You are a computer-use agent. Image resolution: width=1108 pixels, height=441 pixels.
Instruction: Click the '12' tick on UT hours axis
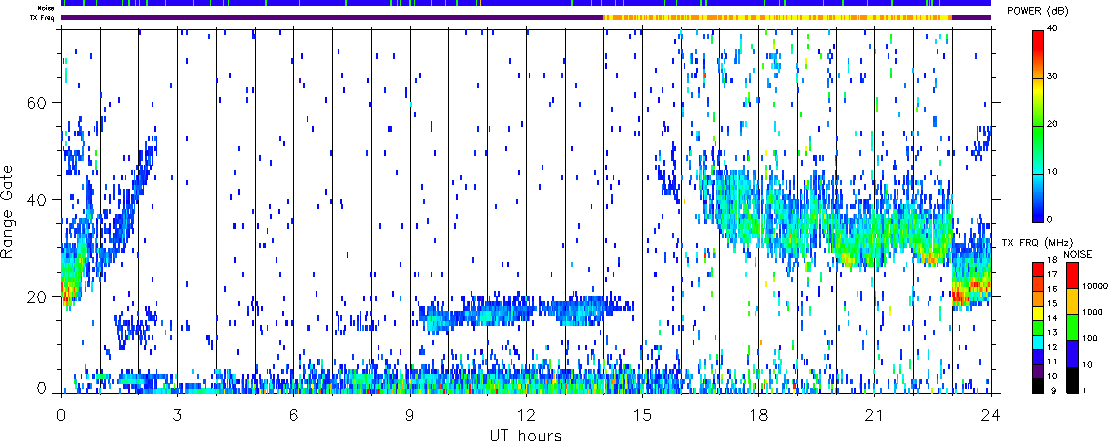526,414
